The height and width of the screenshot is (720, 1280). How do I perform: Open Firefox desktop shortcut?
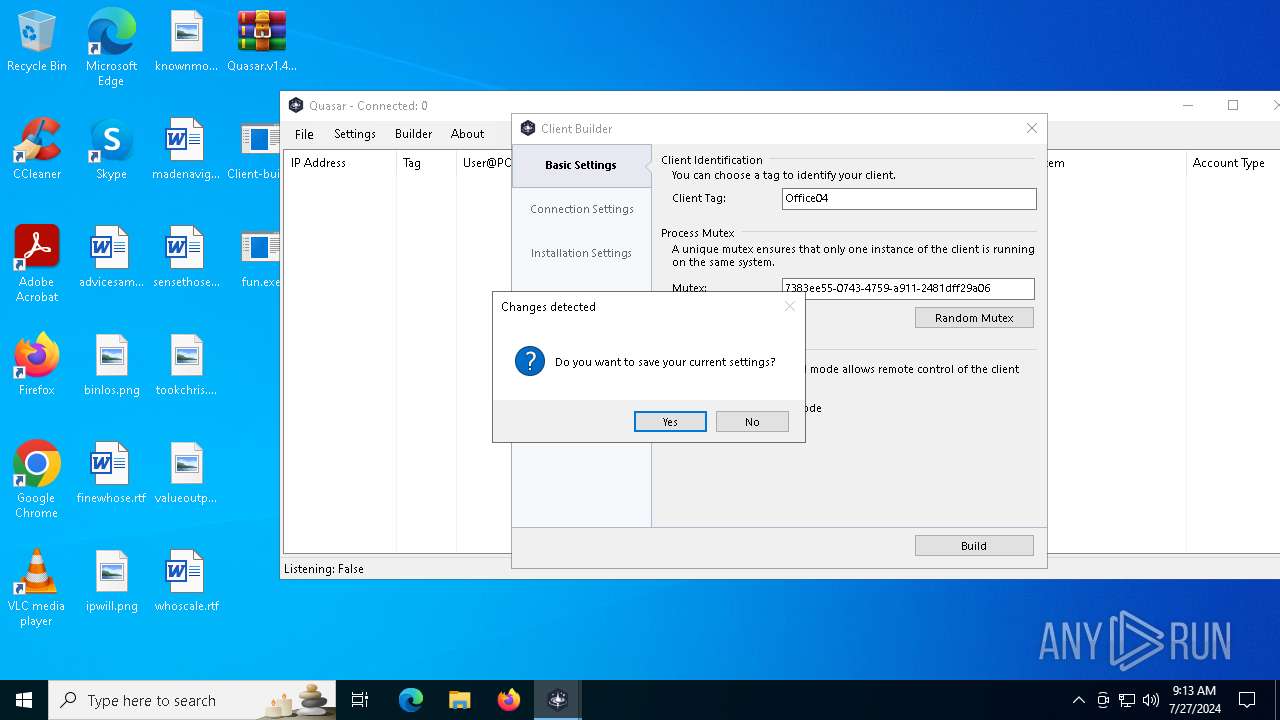(x=37, y=366)
